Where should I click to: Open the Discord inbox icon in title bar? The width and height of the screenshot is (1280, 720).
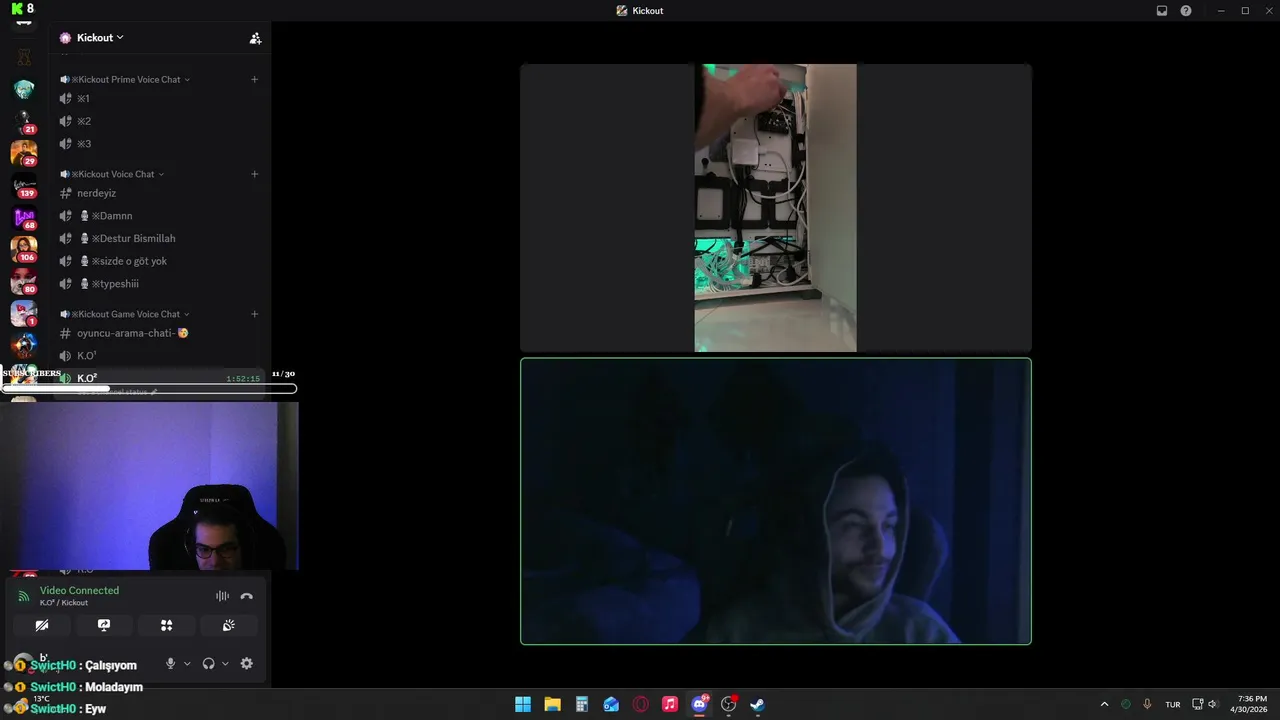(1162, 11)
